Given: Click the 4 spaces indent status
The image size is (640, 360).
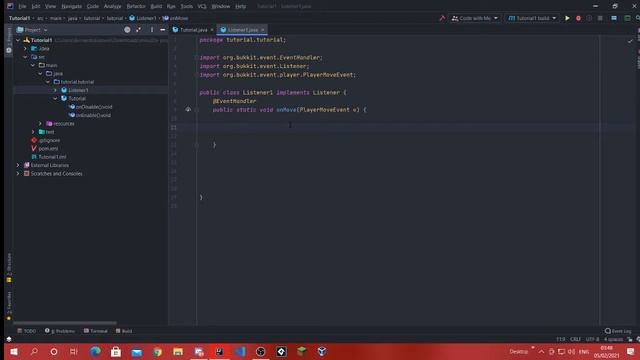Looking at the screenshot, I should tap(613, 339).
